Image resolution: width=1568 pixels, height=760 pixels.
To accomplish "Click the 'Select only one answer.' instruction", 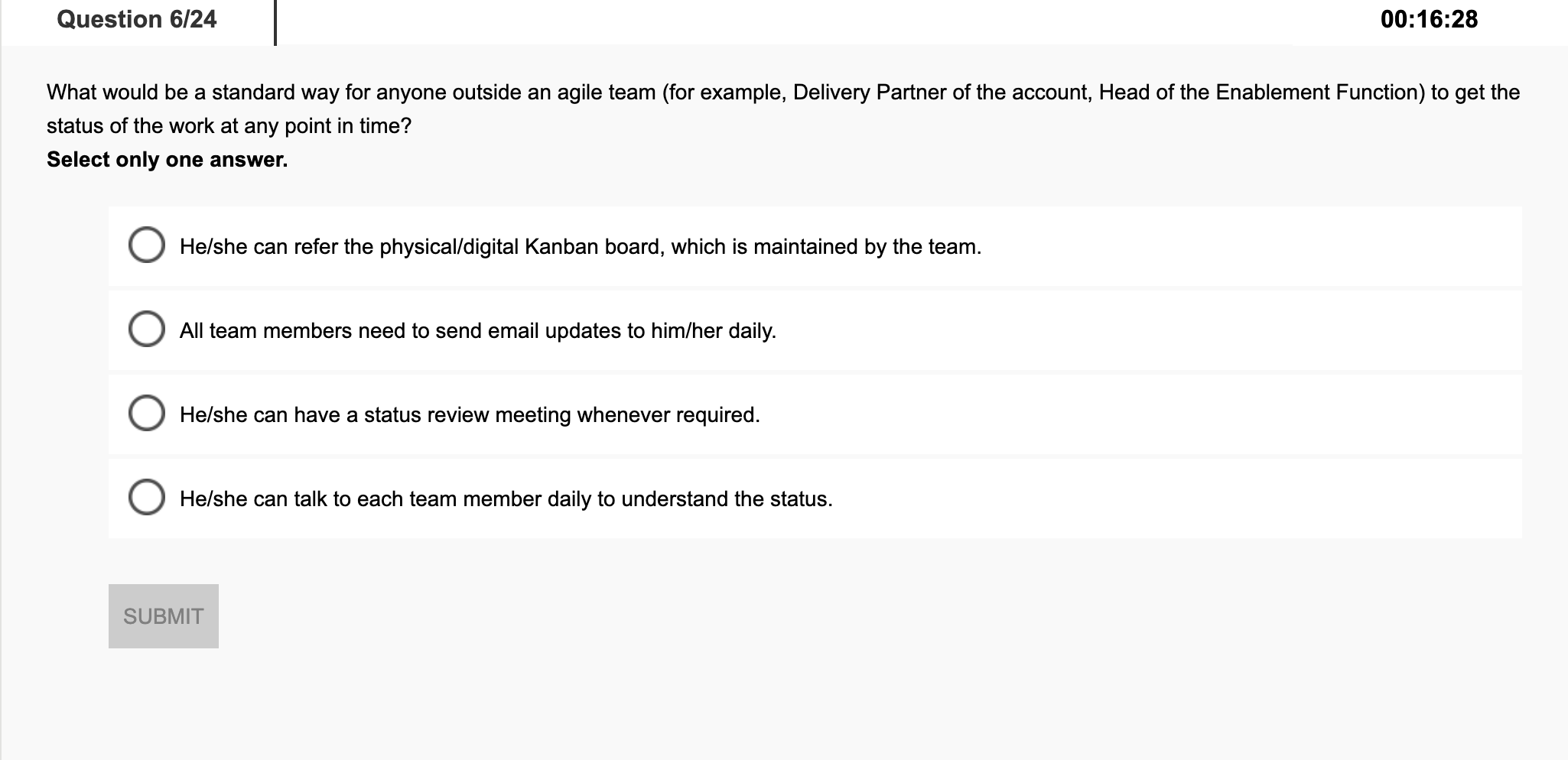I will (168, 159).
